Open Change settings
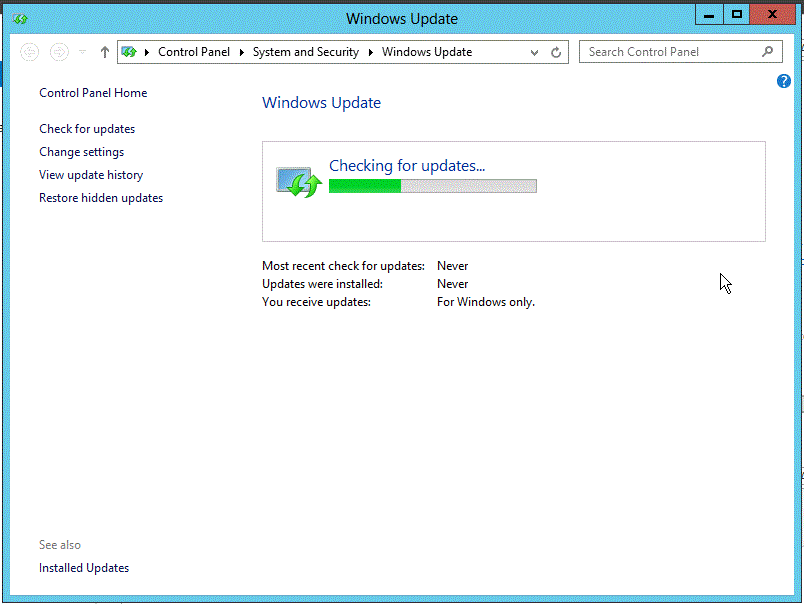The height and width of the screenshot is (604, 804). 82,152
